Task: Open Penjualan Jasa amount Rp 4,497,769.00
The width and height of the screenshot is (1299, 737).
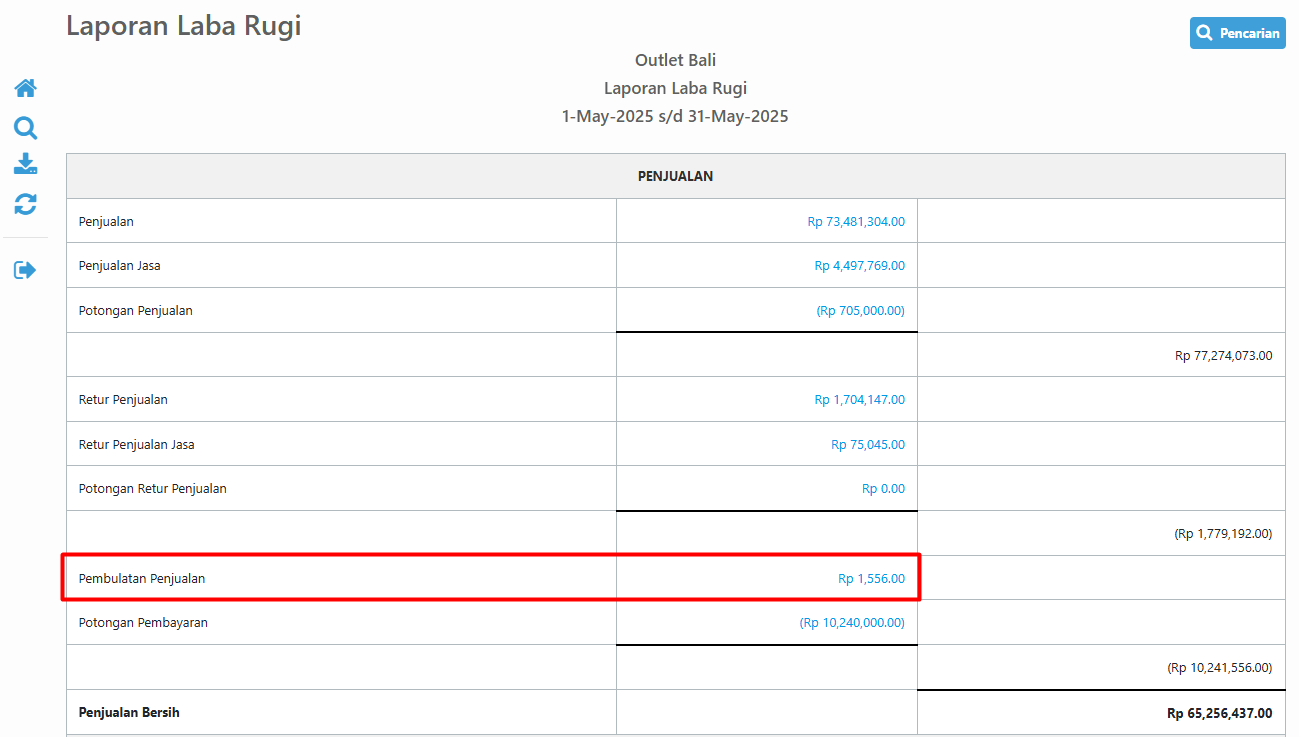Action: (x=859, y=266)
